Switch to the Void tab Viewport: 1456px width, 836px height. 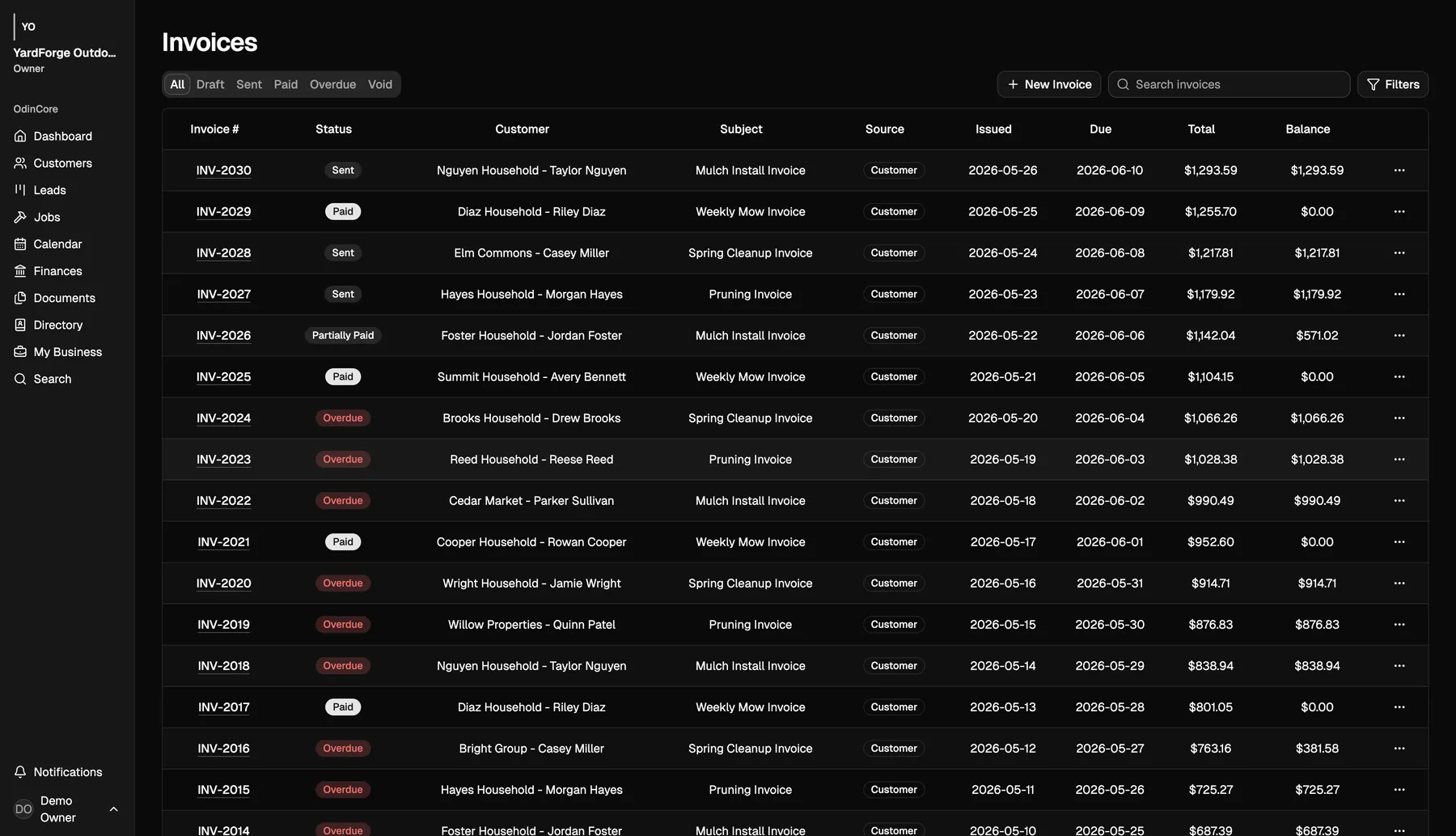click(380, 84)
